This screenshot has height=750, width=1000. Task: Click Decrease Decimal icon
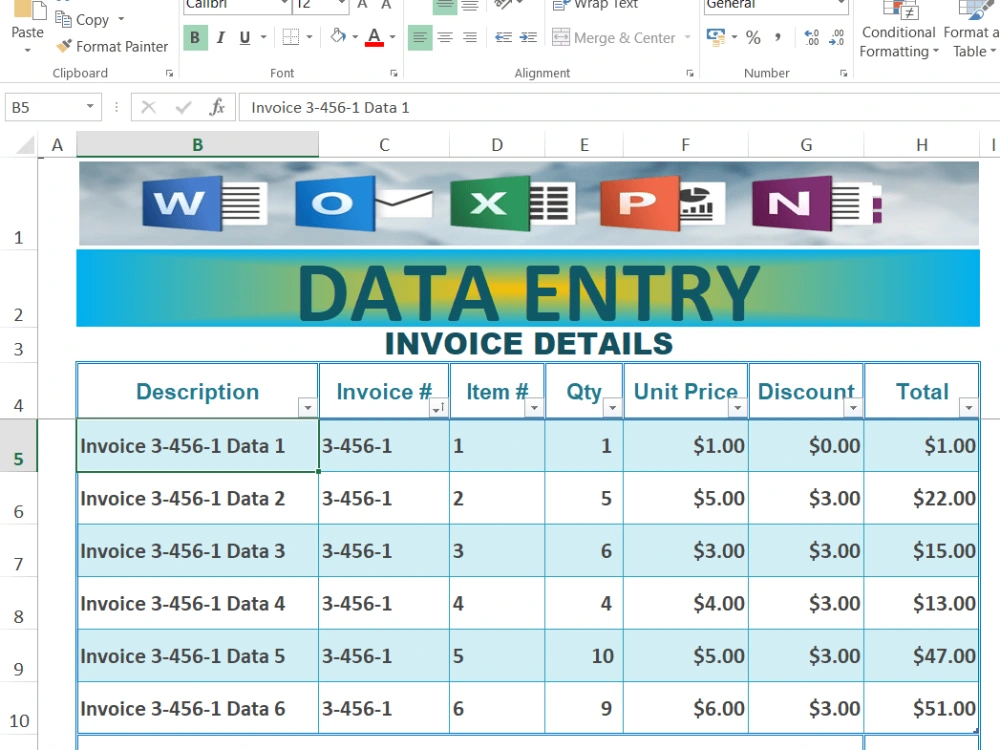click(836, 38)
